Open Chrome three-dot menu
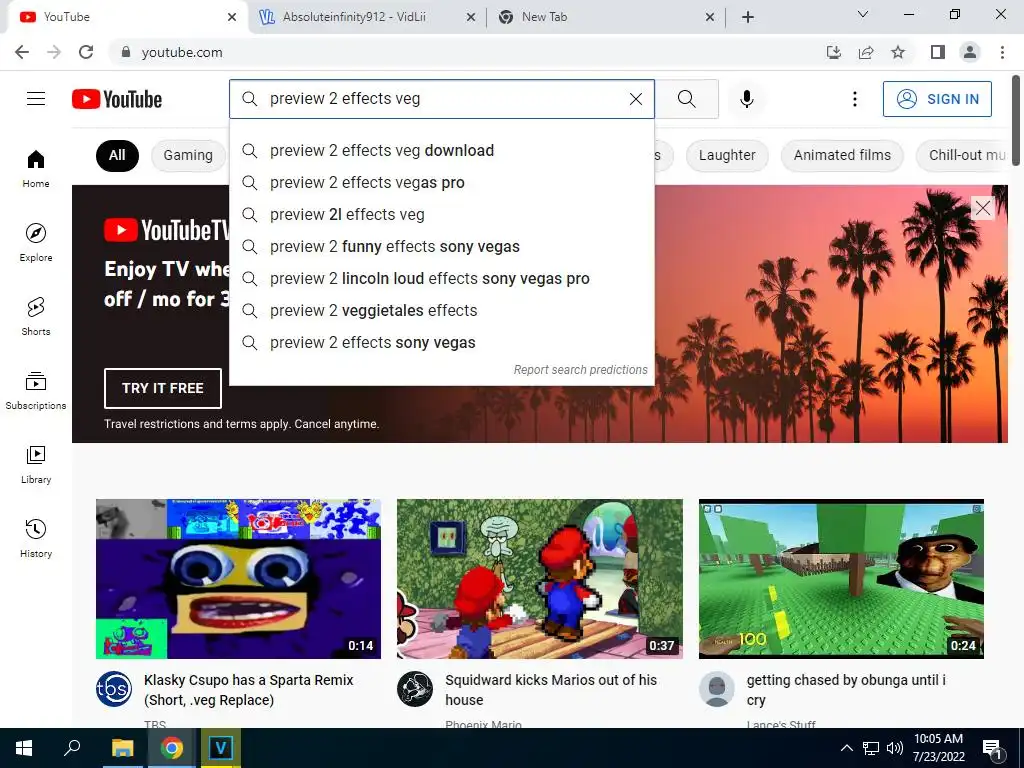This screenshot has width=1024, height=768. [x=1002, y=52]
